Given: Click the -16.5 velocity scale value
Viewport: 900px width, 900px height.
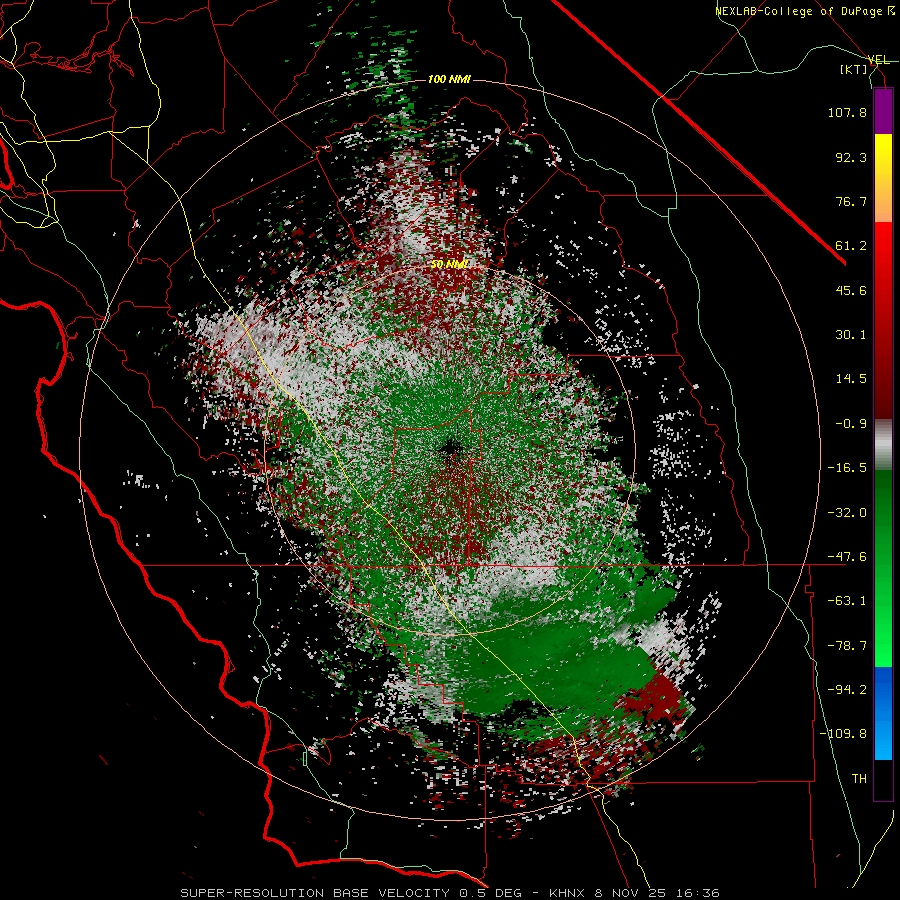Looking at the screenshot, I should pyautogui.click(x=847, y=468).
